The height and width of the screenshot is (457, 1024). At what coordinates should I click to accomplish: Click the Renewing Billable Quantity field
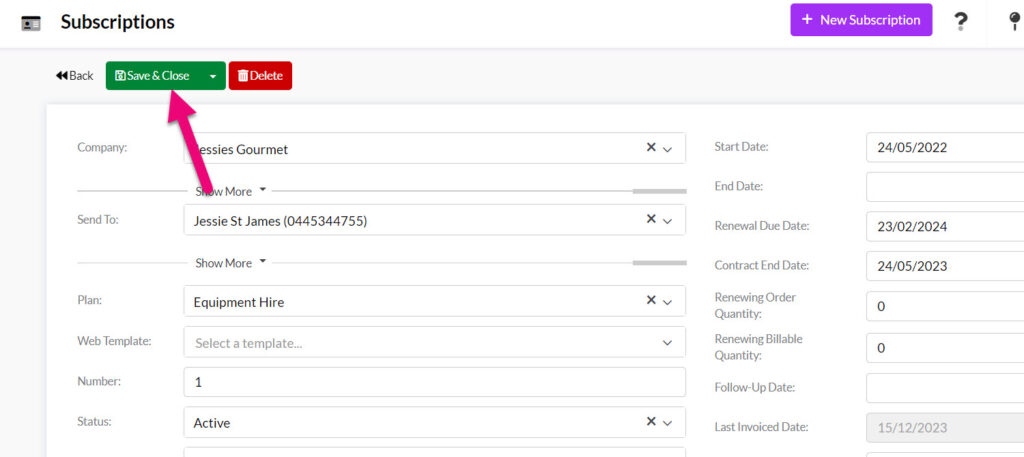(945, 348)
